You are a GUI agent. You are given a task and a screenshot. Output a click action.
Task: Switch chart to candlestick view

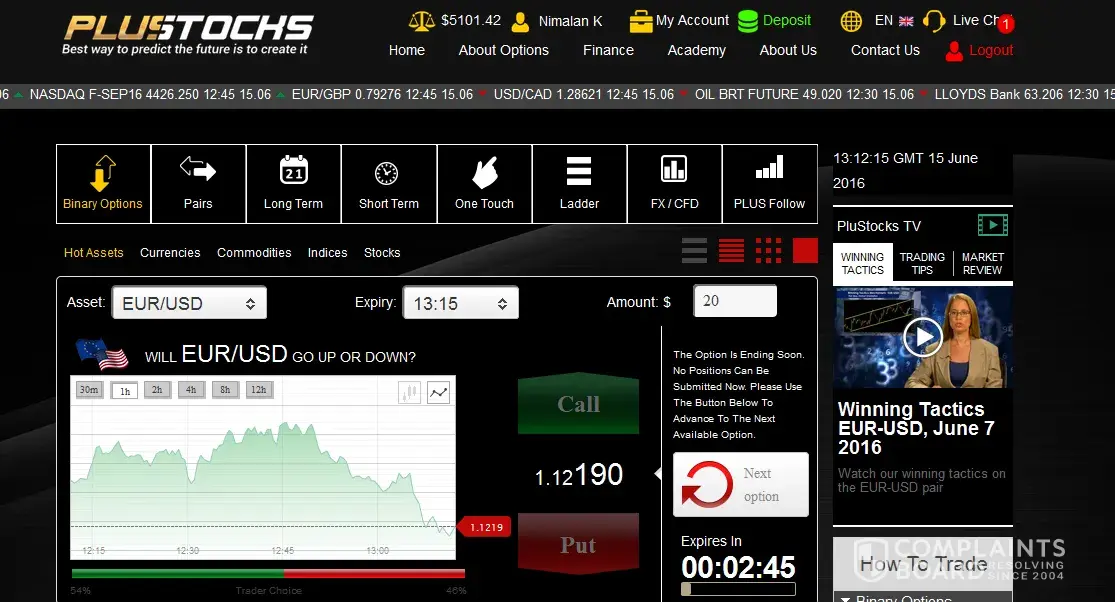pyautogui.click(x=409, y=392)
